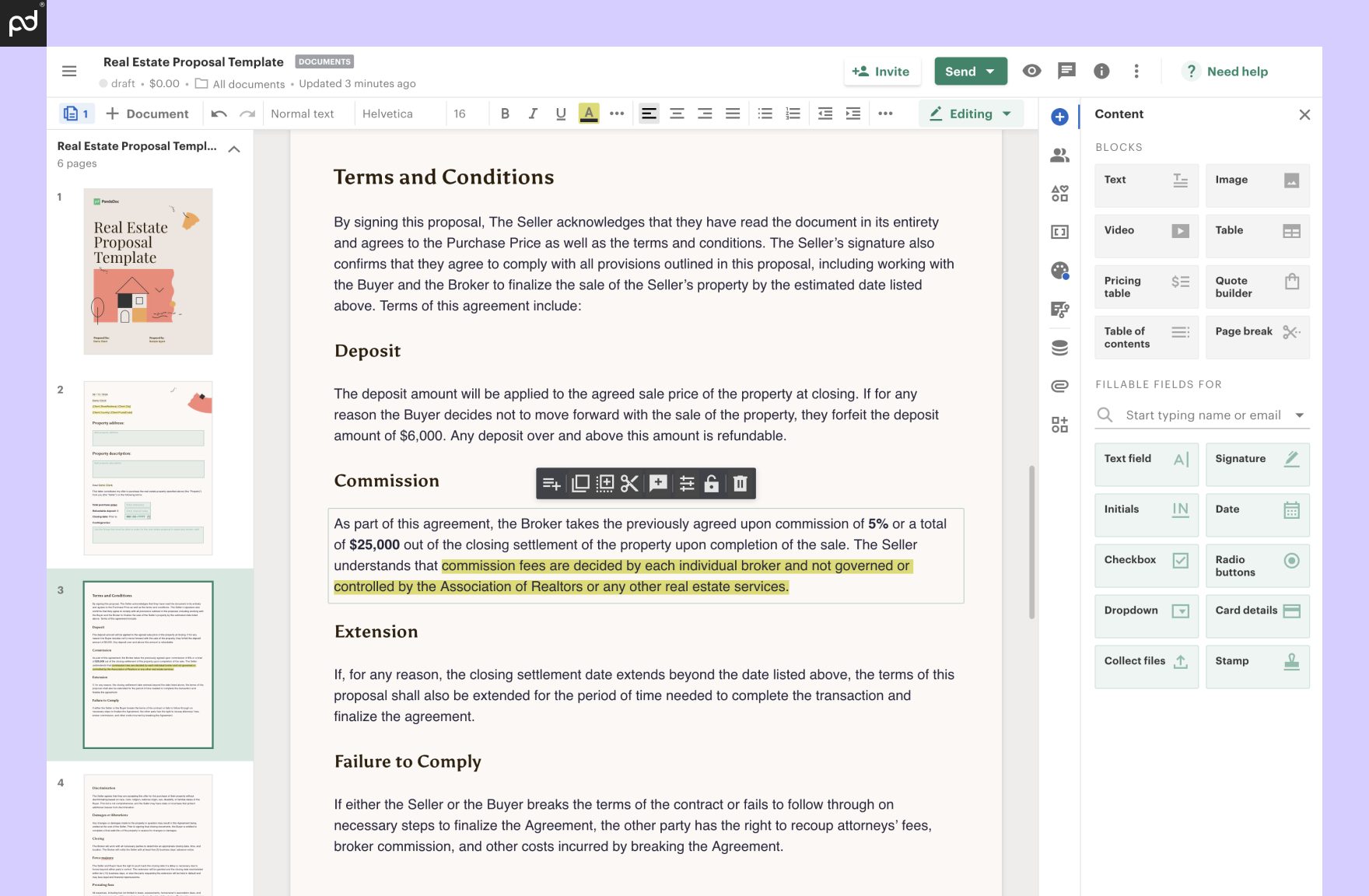The image size is (1369, 896).
Task: Select page 2 thumbnail
Action: click(x=148, y=468)
